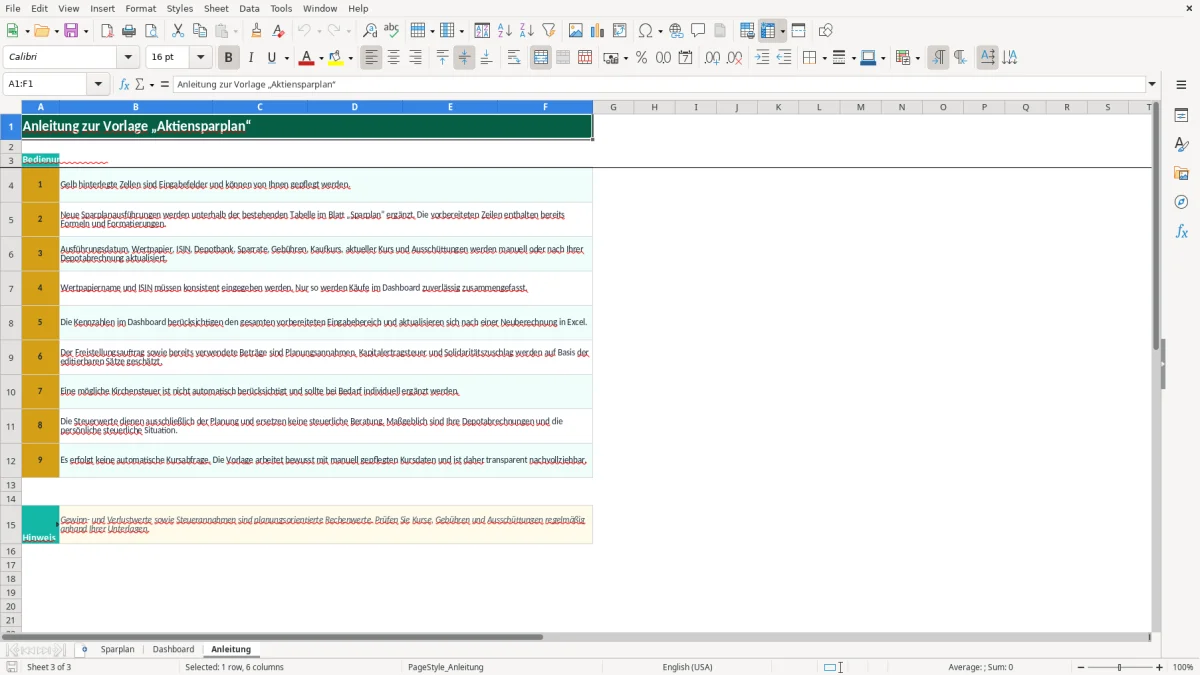The height and width of the screenshot is (675, 1200).
Task: Open the Font Name dropdown
Action: 128,58
